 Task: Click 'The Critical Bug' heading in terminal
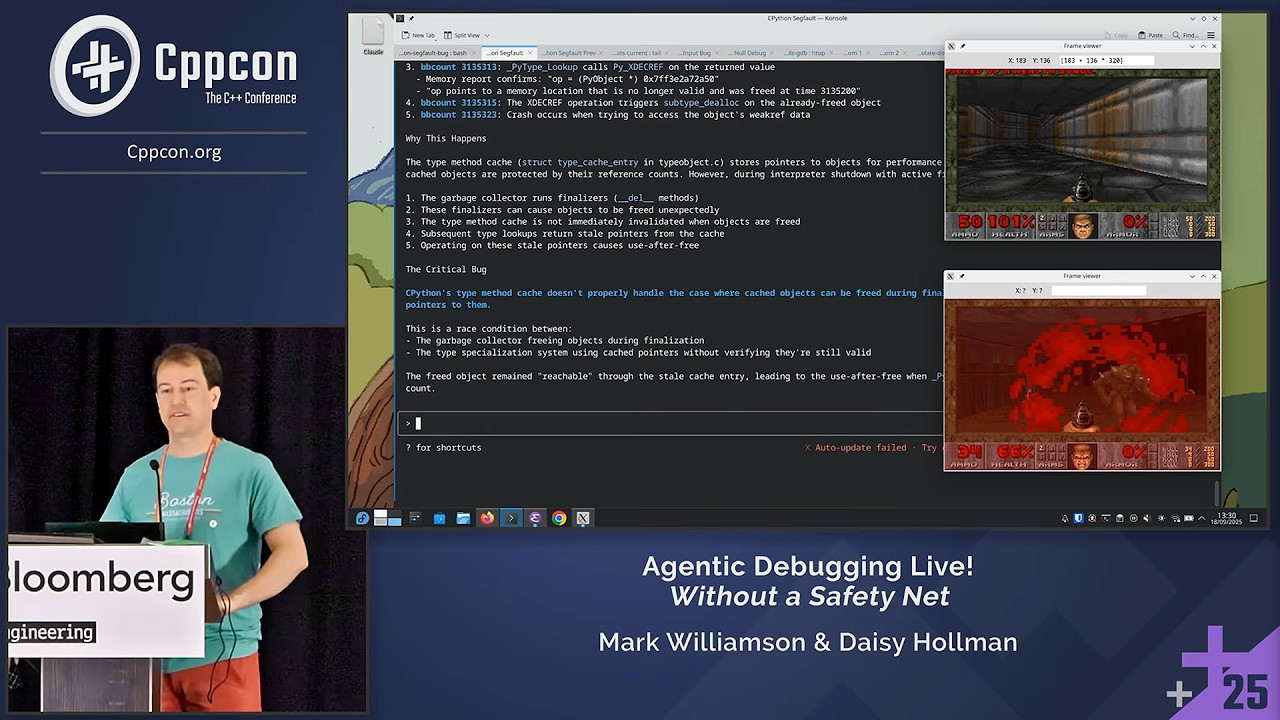pos(446,270)
